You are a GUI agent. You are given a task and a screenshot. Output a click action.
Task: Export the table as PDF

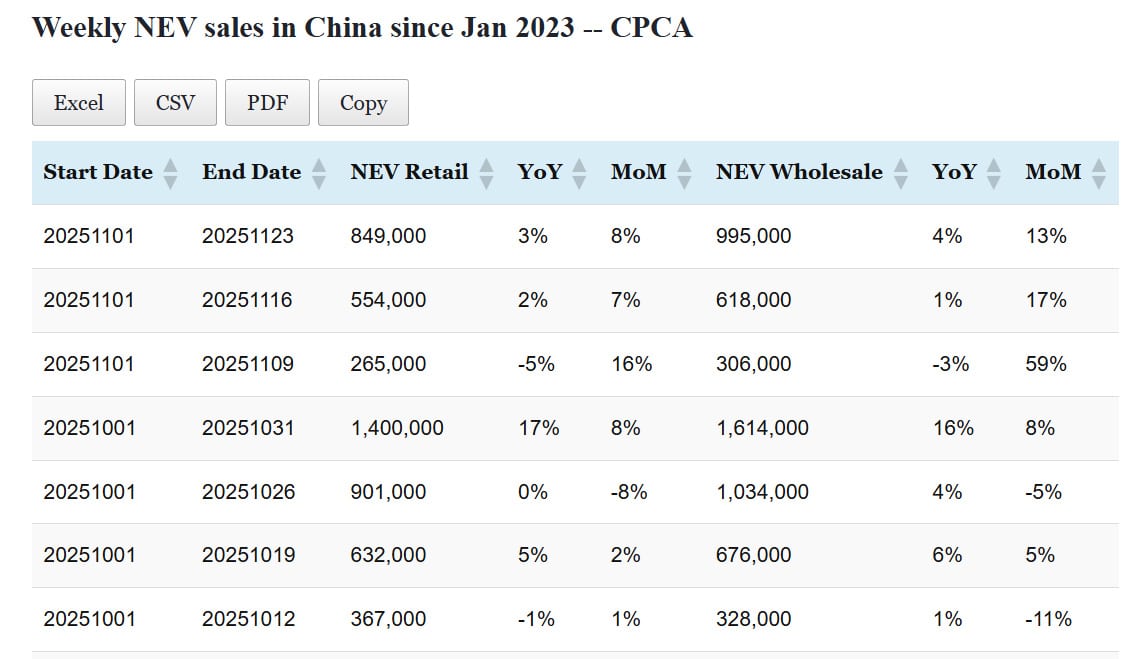267,103
